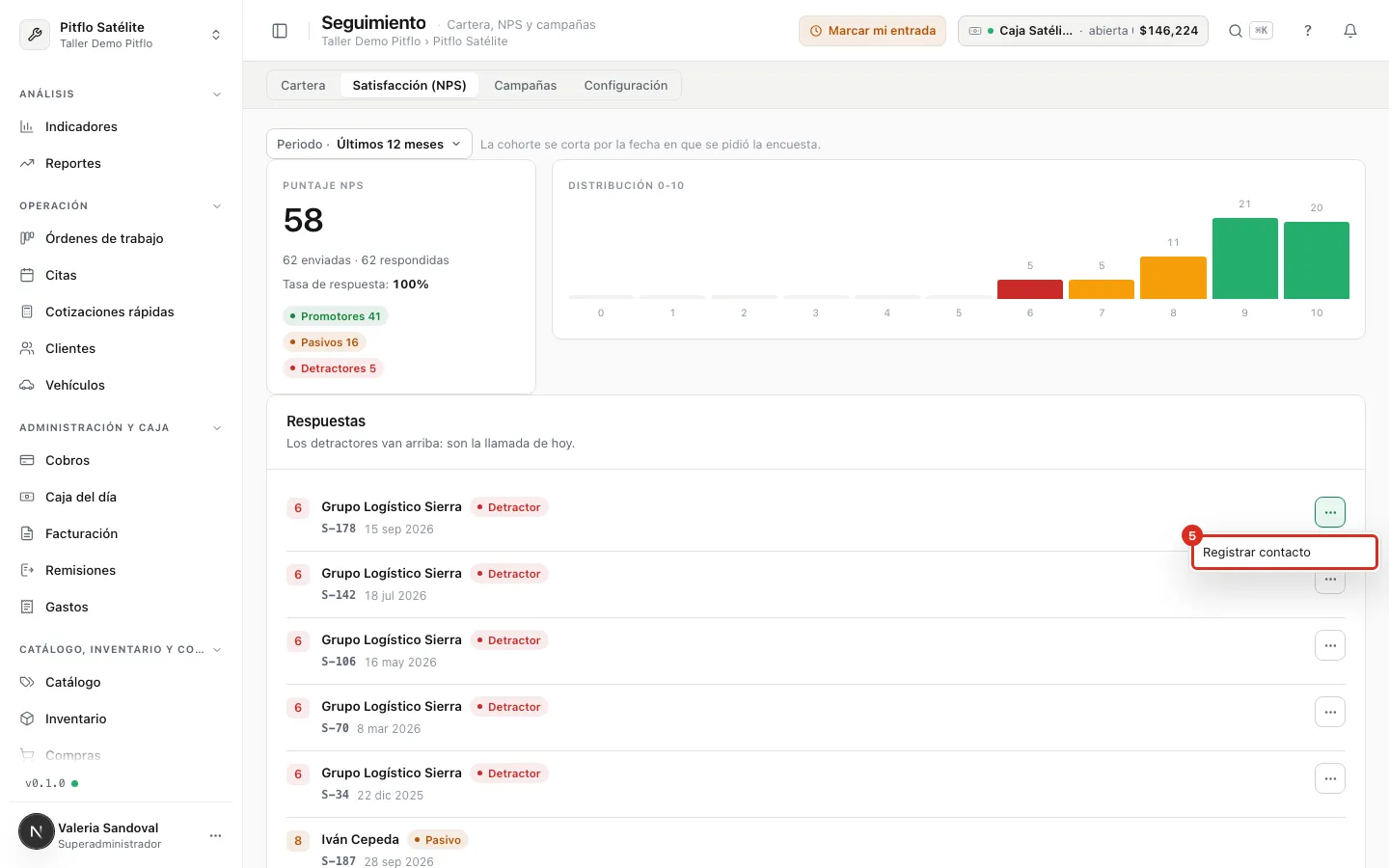
Task: Open user options next to Valeria Sandoval
Action: coord(215,835)
